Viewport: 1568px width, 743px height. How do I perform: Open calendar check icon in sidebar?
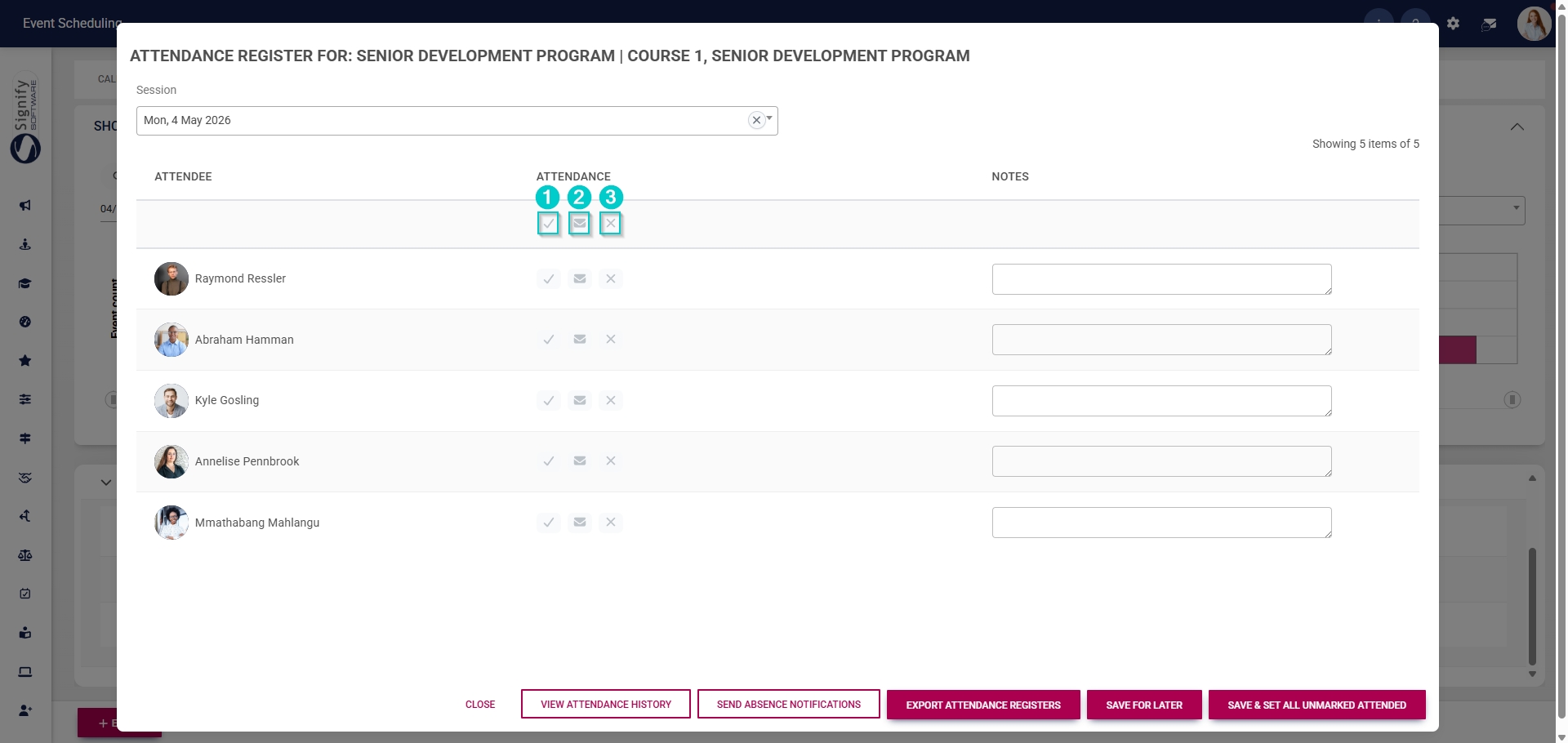point(25,594)
